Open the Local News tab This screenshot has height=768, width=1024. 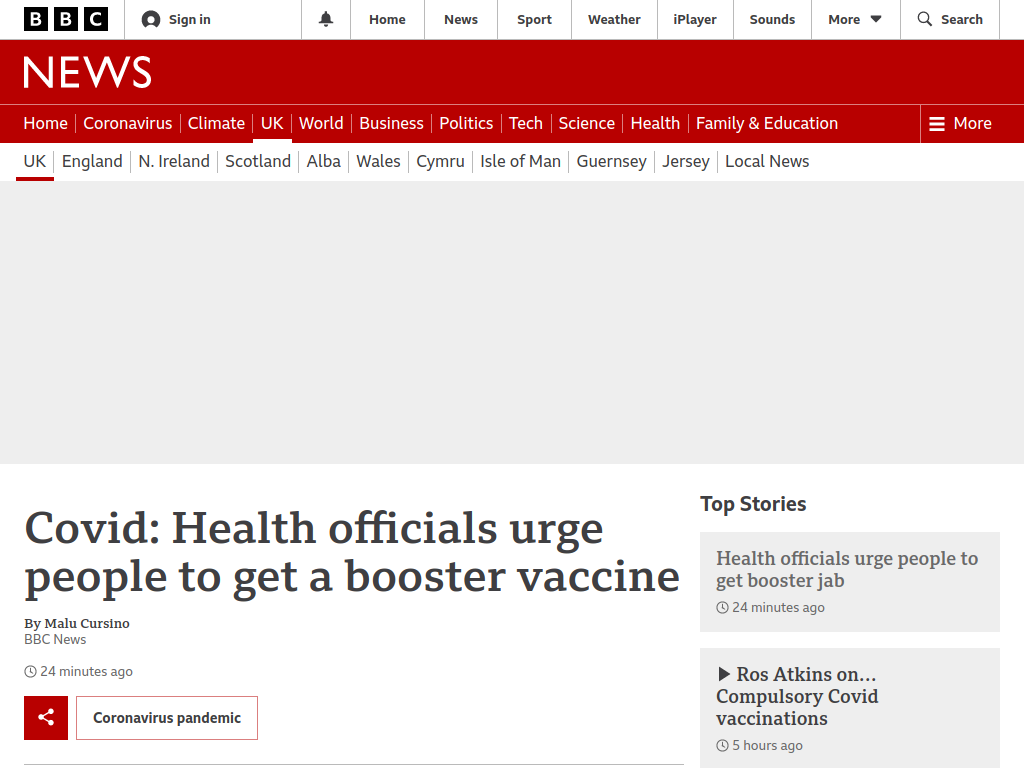767,161
